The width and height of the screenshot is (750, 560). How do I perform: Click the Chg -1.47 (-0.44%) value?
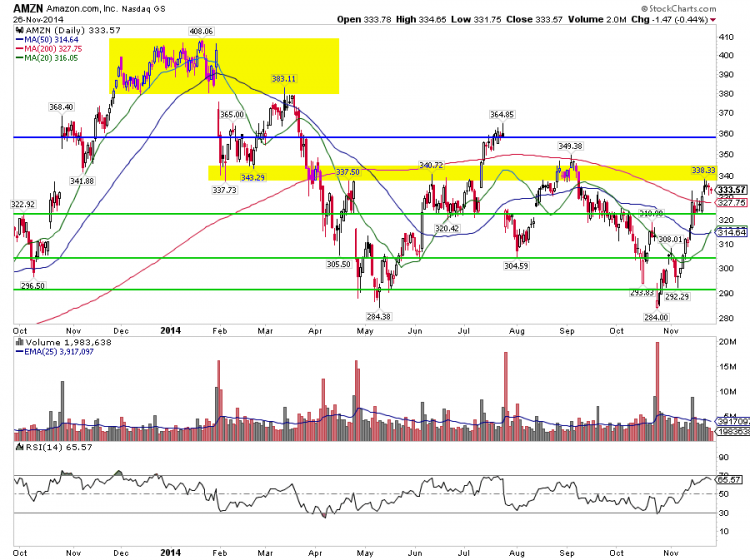tap(669, 20)
